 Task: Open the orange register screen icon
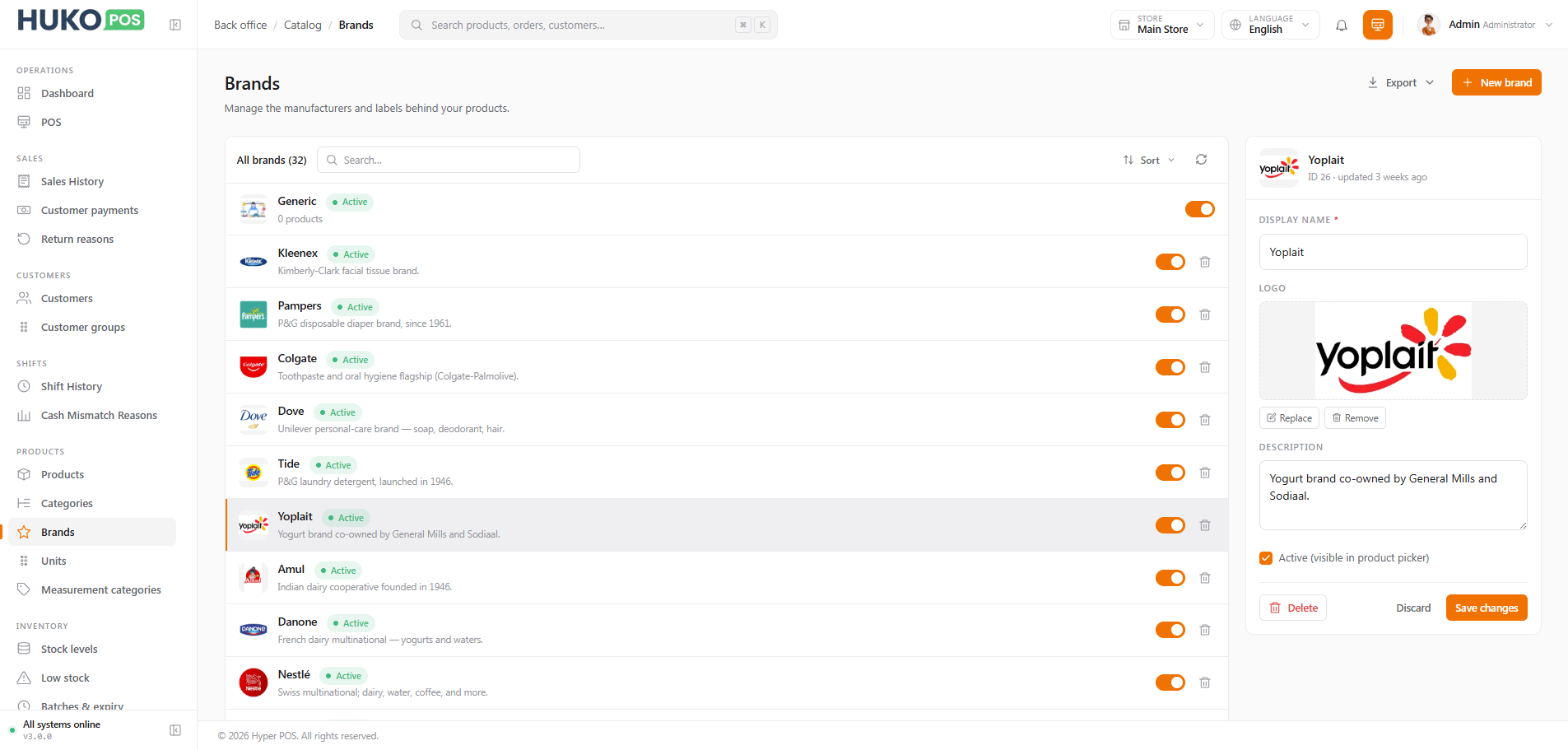(1378, 25)
